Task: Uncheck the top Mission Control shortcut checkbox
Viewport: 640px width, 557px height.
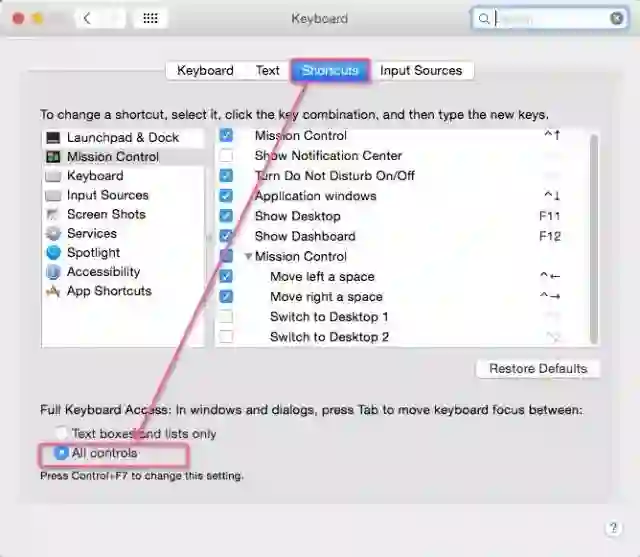Action: (x=226, y=135)
